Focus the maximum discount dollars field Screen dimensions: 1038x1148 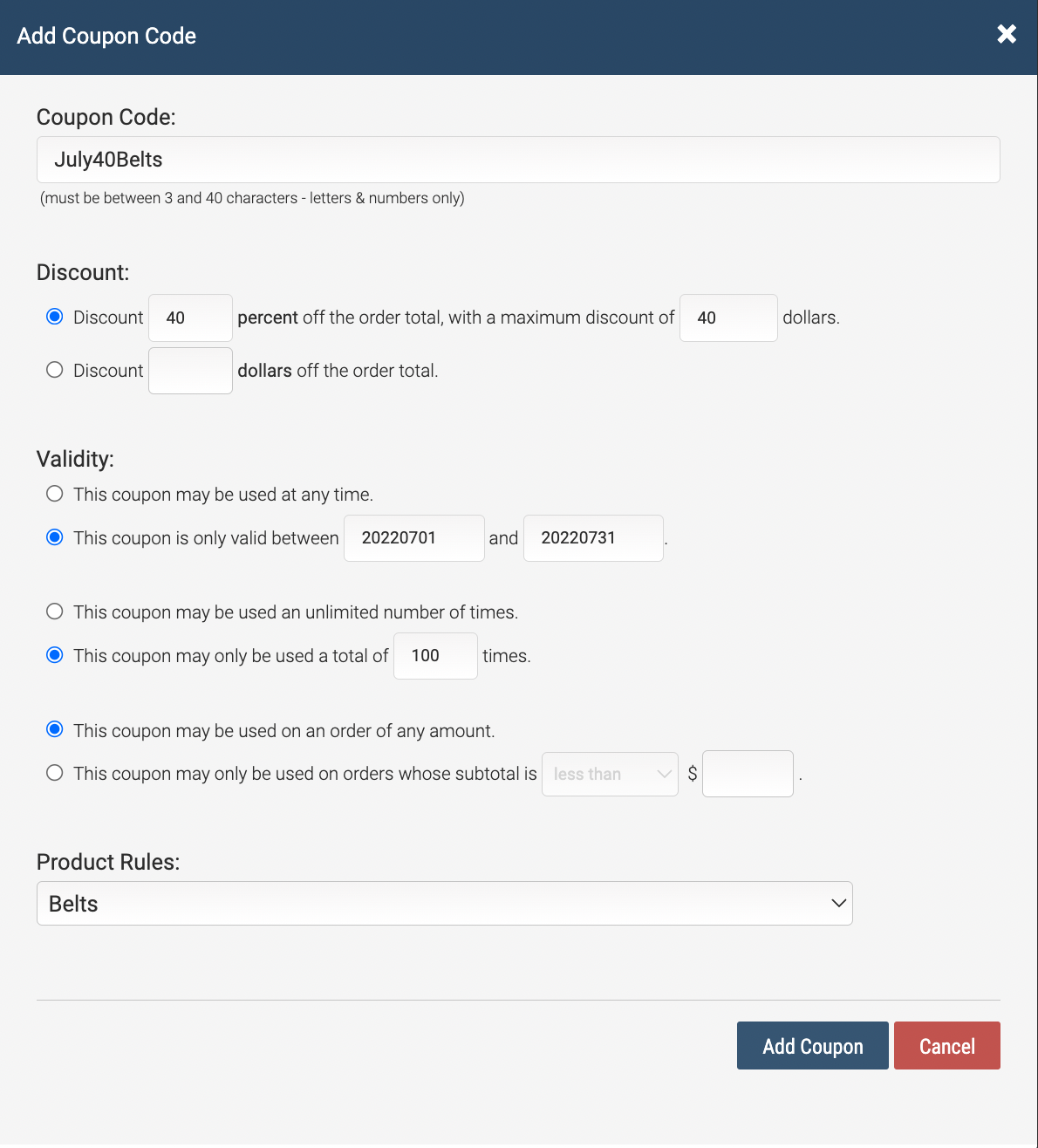click(728, 318)
